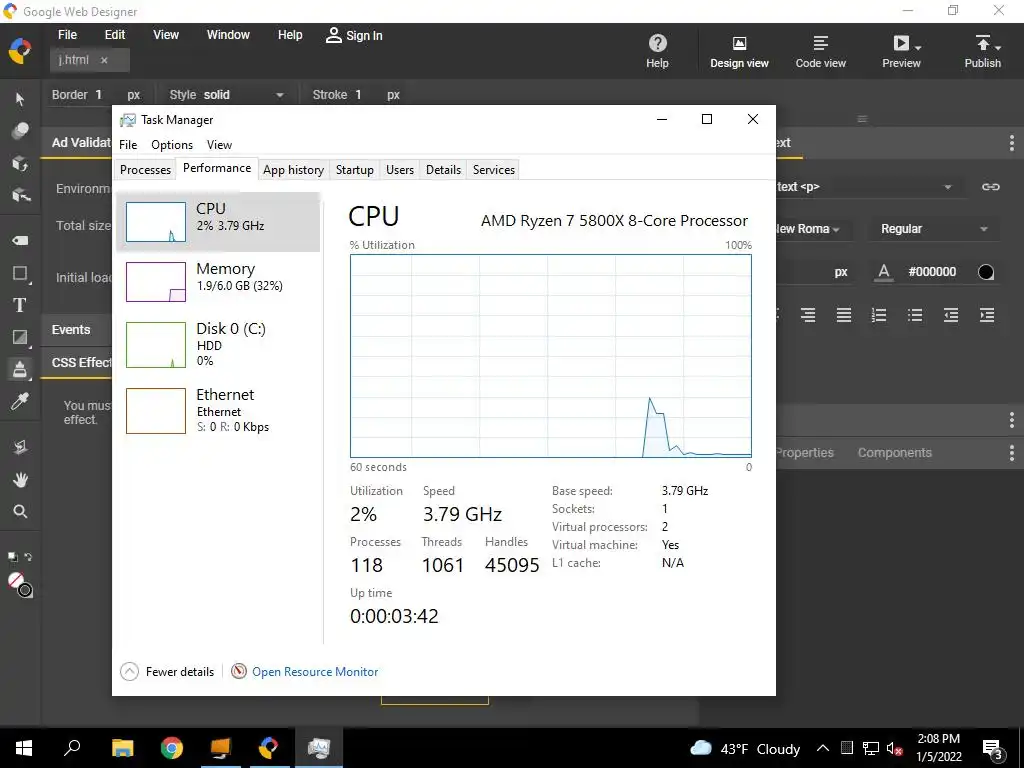Switch to the Services tab
The width and height of the screenshot is (1024, 768).
[x=494, y=170]
